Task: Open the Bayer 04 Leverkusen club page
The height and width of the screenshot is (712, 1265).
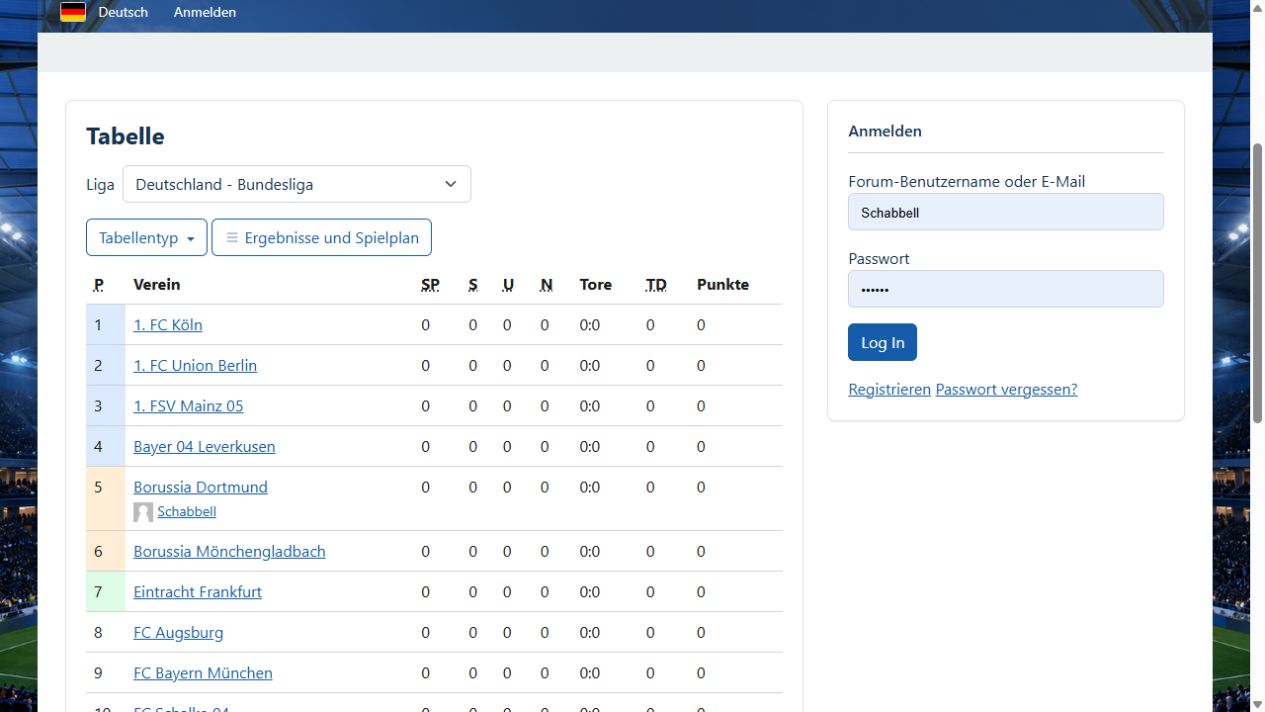Action: pyautogui.click(x=204, y=446)
